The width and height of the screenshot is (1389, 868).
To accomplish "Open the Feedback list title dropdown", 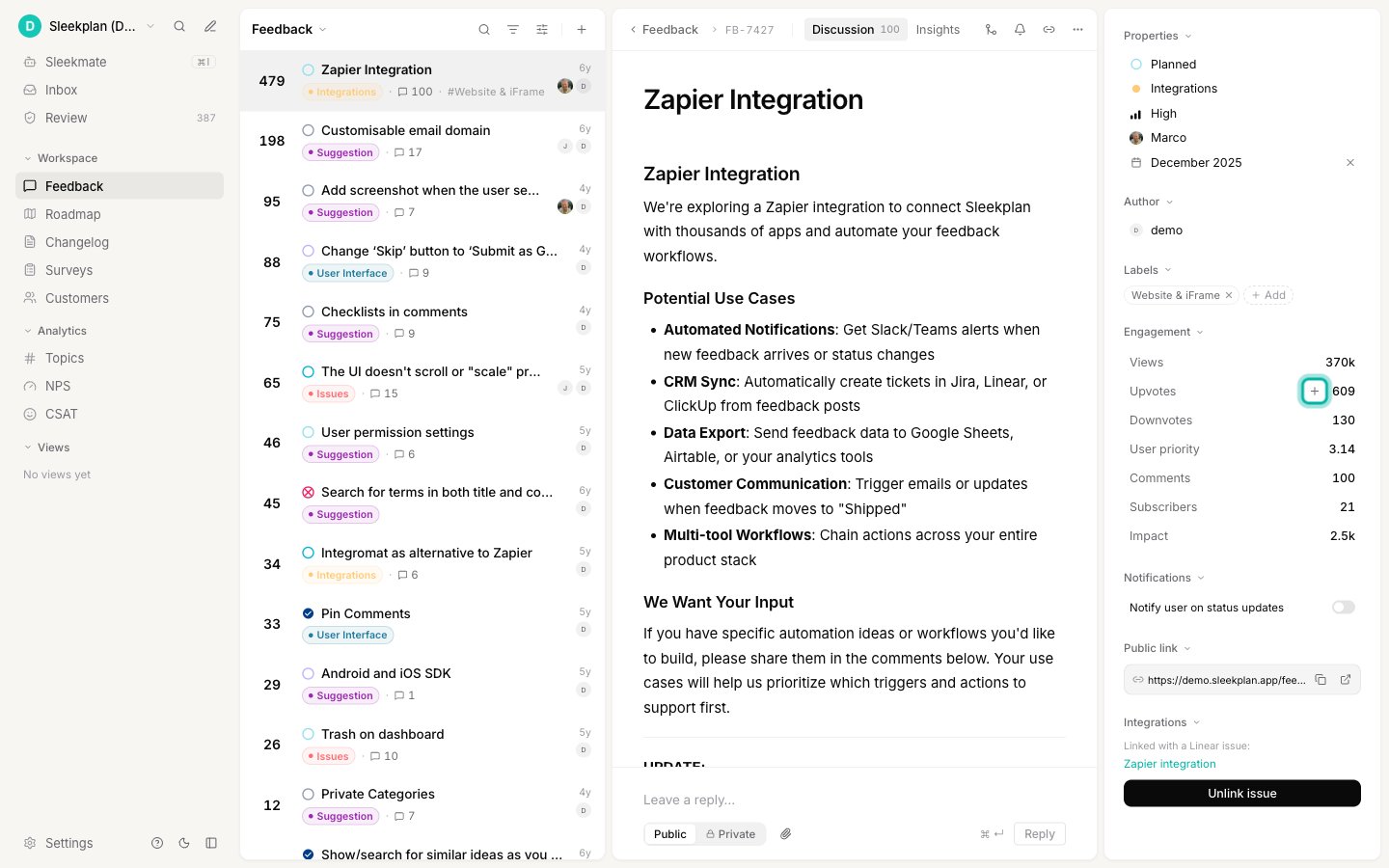I will (289, 30).
